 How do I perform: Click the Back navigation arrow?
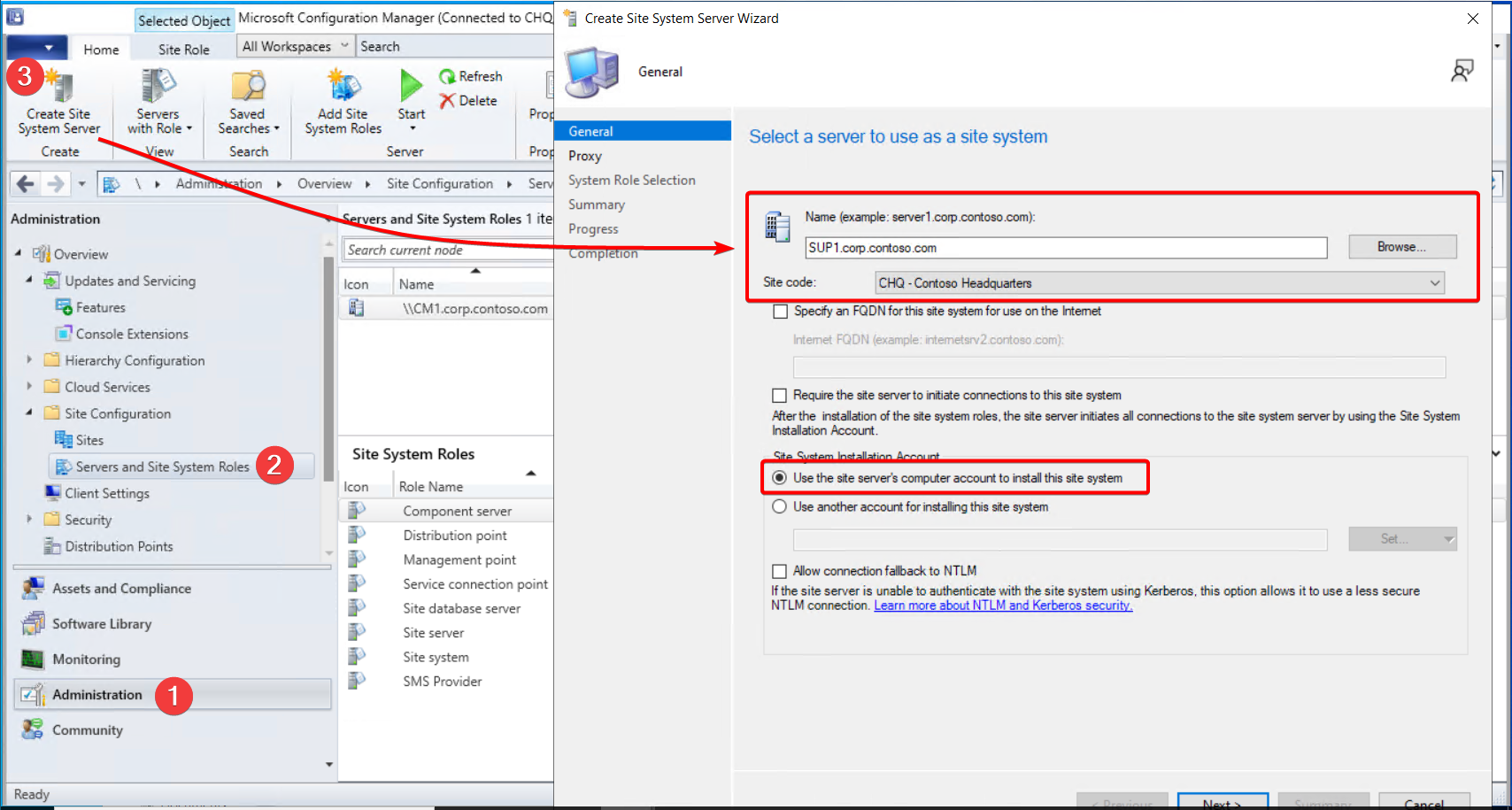26,183
